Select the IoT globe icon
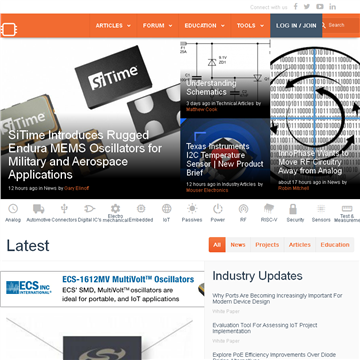The width and height of the screenshot is (360, 360). click(x=167, y=209)
